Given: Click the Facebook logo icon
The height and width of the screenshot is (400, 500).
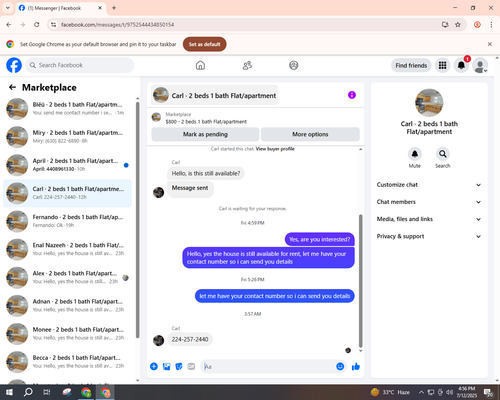Looking at the screenshot, I should 14,65.
